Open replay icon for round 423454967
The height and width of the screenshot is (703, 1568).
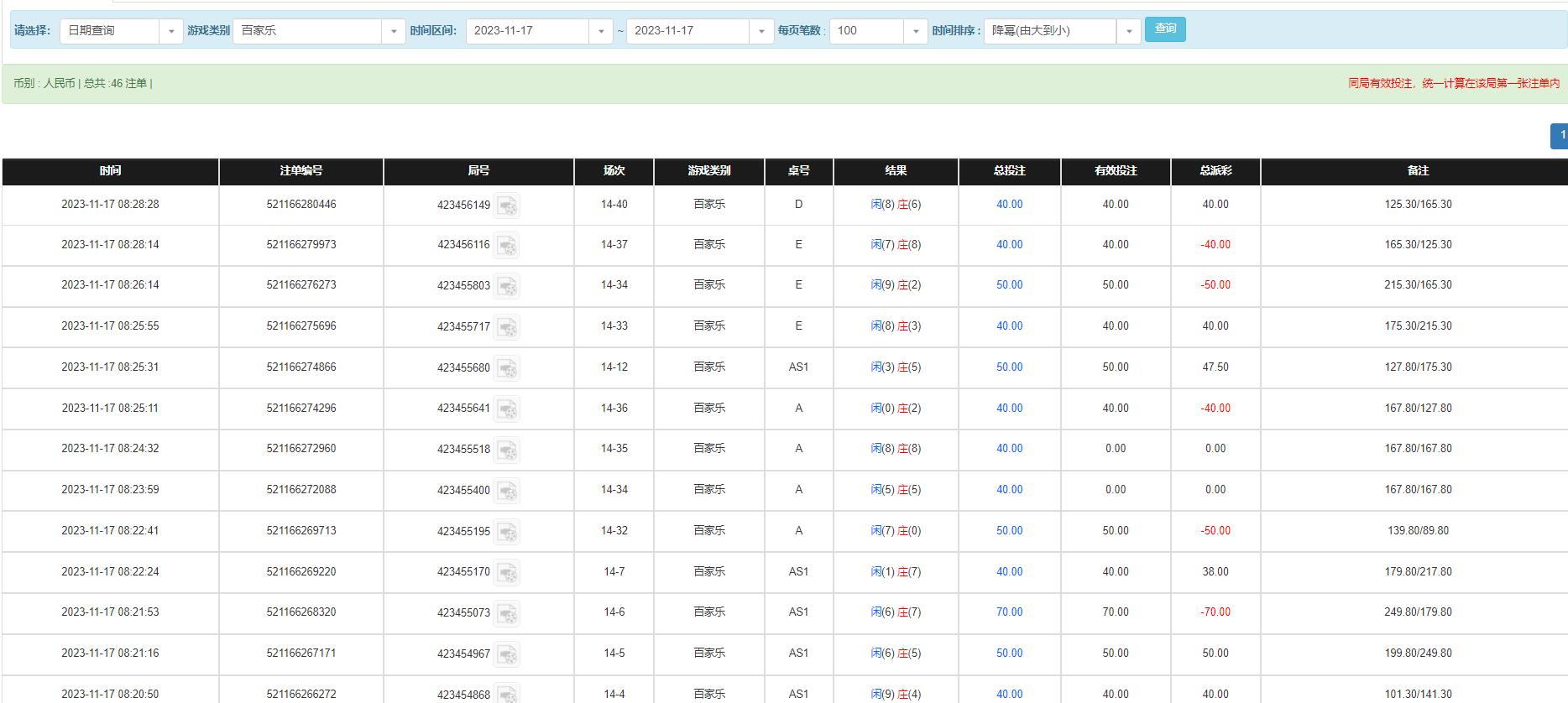point(507,654)
